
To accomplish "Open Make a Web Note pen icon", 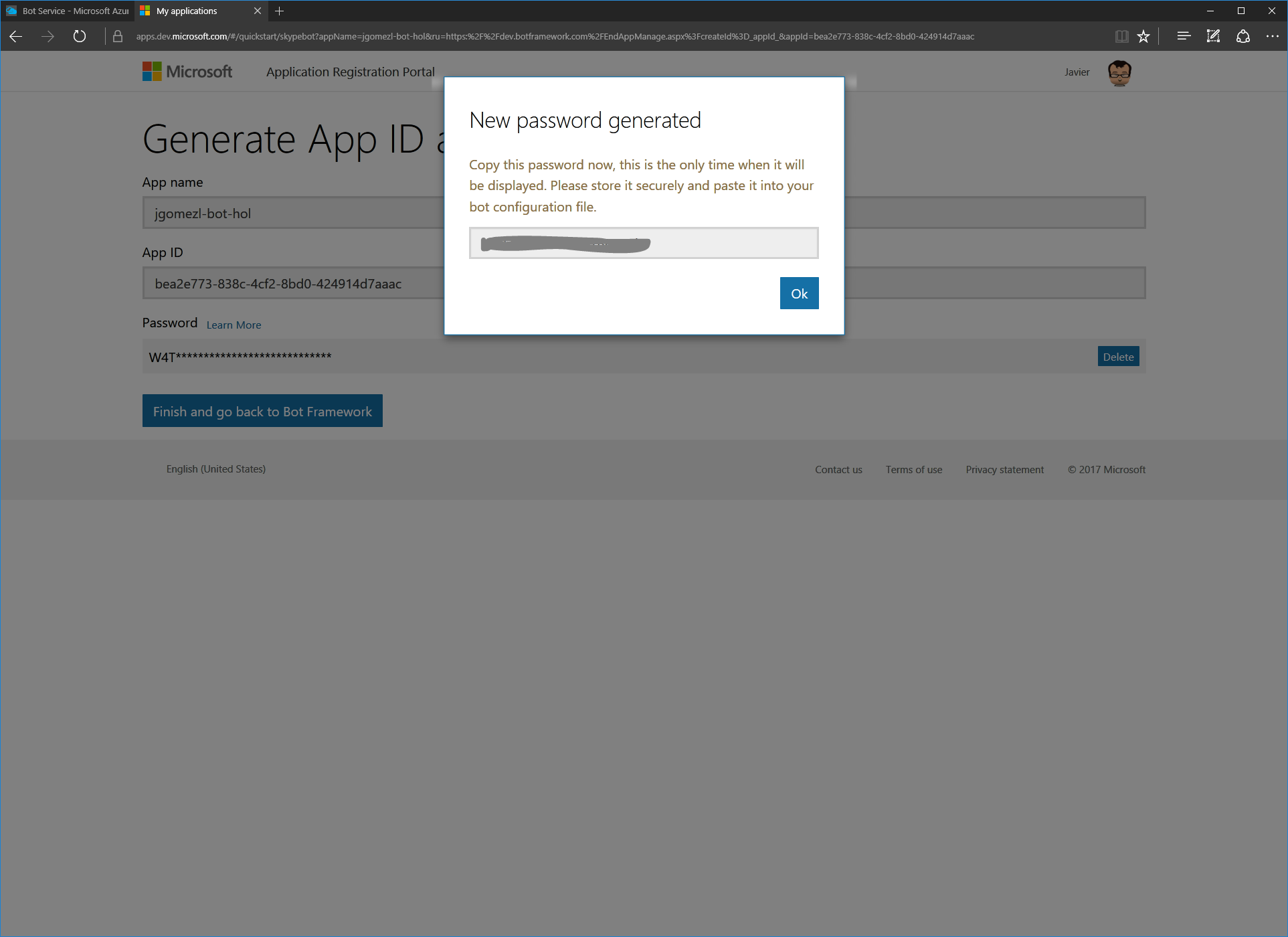I will (1213, 36).
